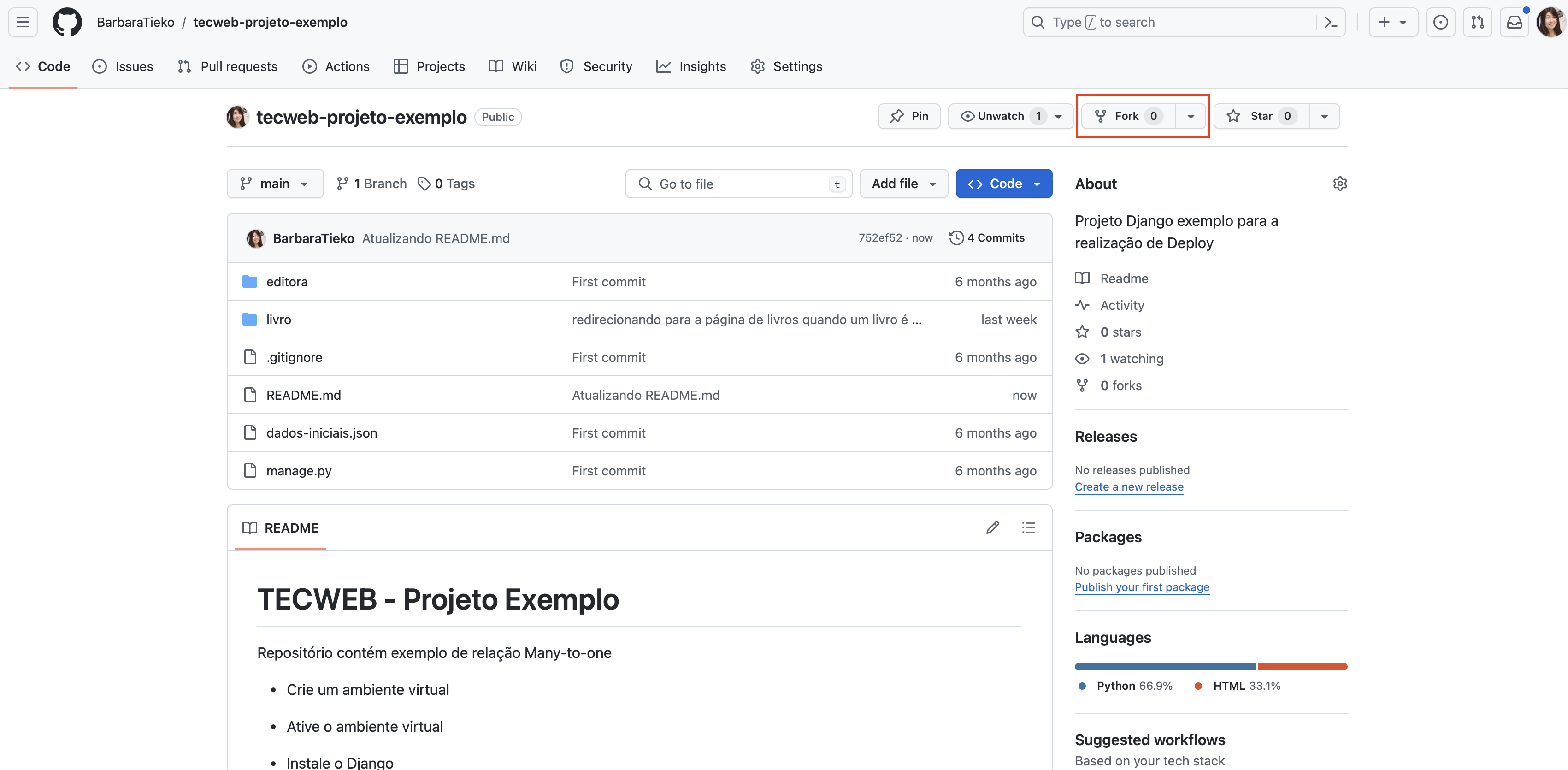This screenshot has height=770, width=1568.
Task: Expand the Add file dropdown
Action: click(903, 184)
